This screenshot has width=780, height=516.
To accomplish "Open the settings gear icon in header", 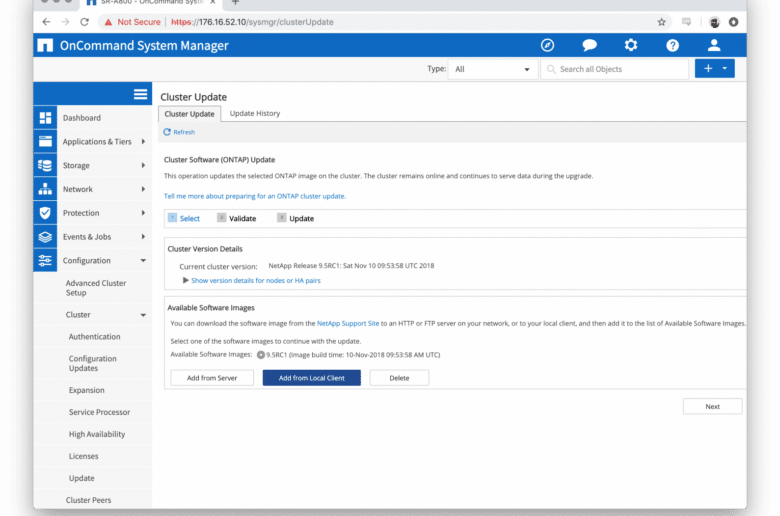I will [x=631, y=45].
